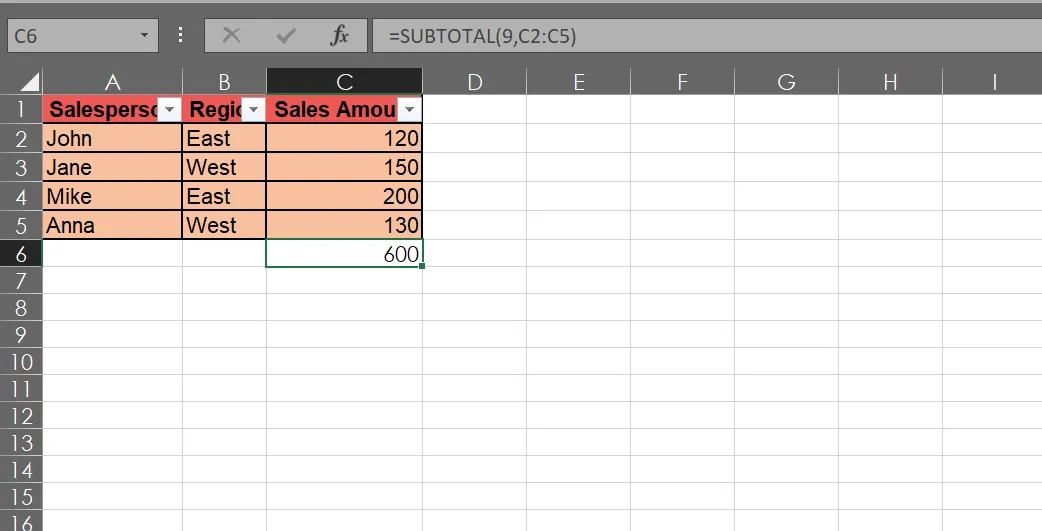Select row 9 header
The width and height of the screenshot is (1042, 531).
pyautogui.click(x=21, y=335)
